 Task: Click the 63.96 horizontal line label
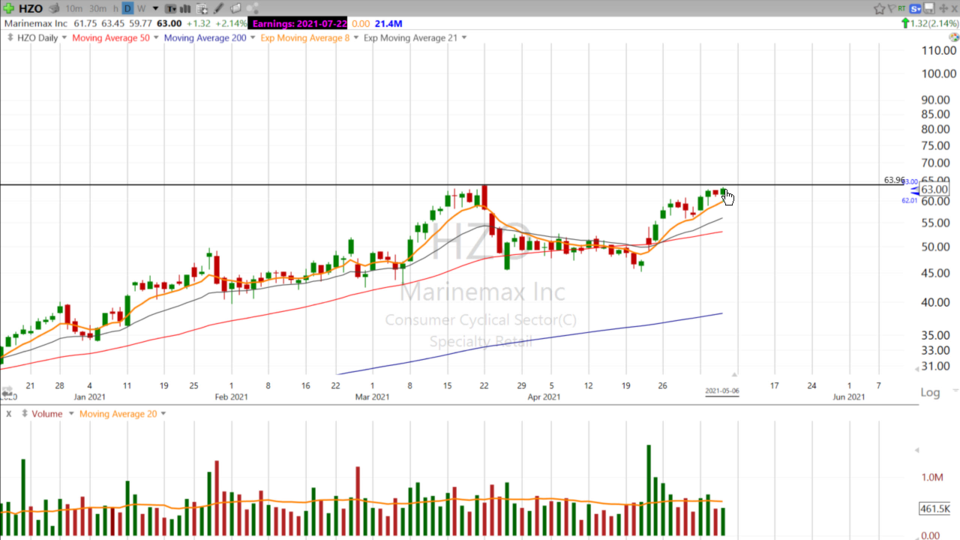coord(894,180)
